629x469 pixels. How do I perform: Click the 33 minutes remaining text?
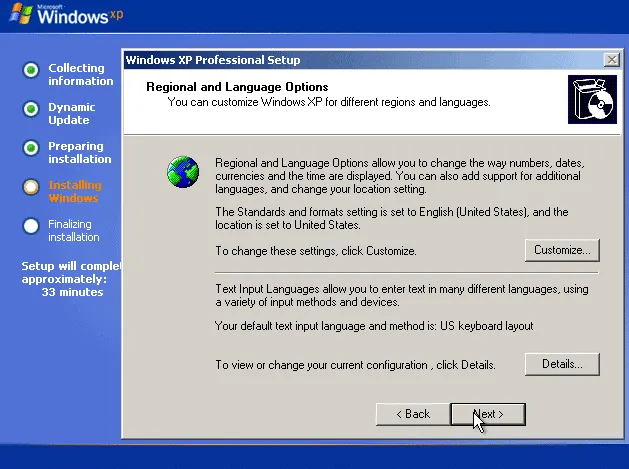pos(72,292)
